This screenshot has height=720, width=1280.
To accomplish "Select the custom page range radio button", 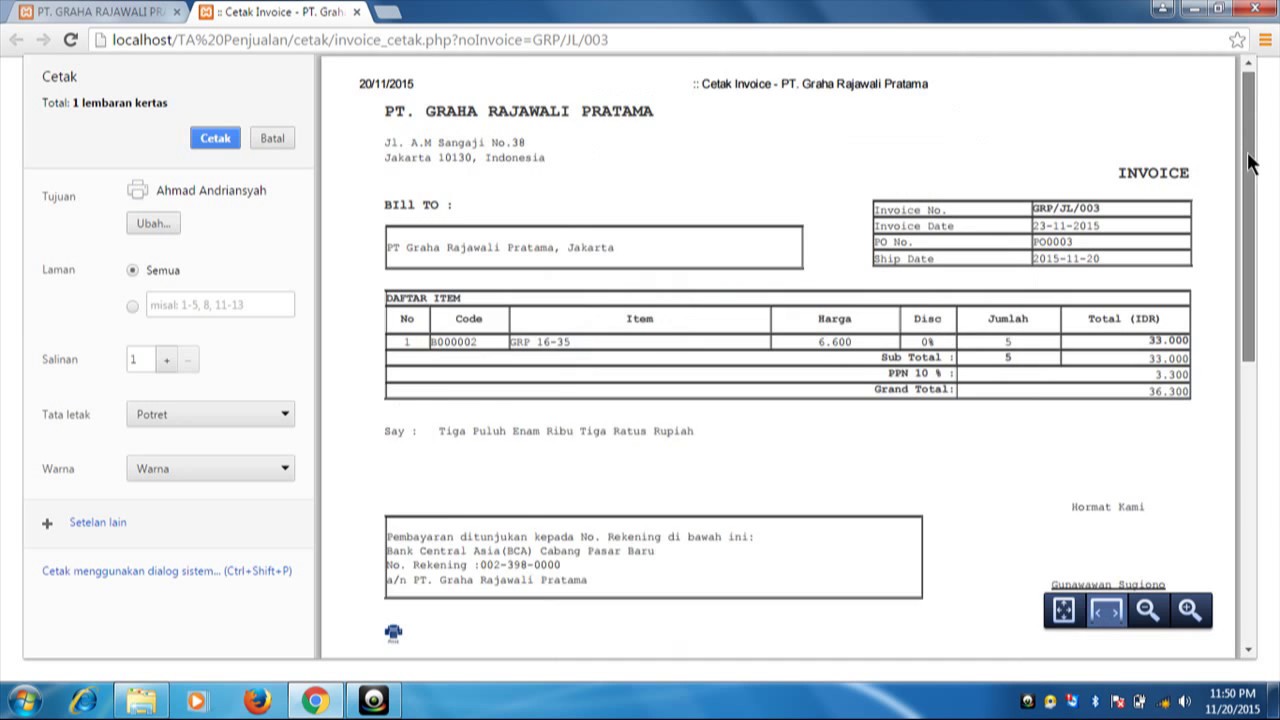I will tap(133, 306).
